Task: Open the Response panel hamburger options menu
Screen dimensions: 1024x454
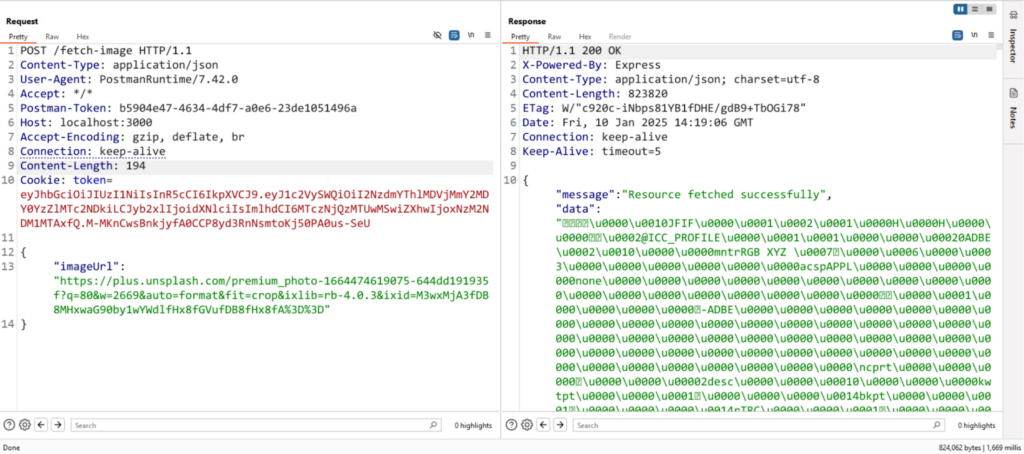Action: pyautogui.click(x=987, y=35)
